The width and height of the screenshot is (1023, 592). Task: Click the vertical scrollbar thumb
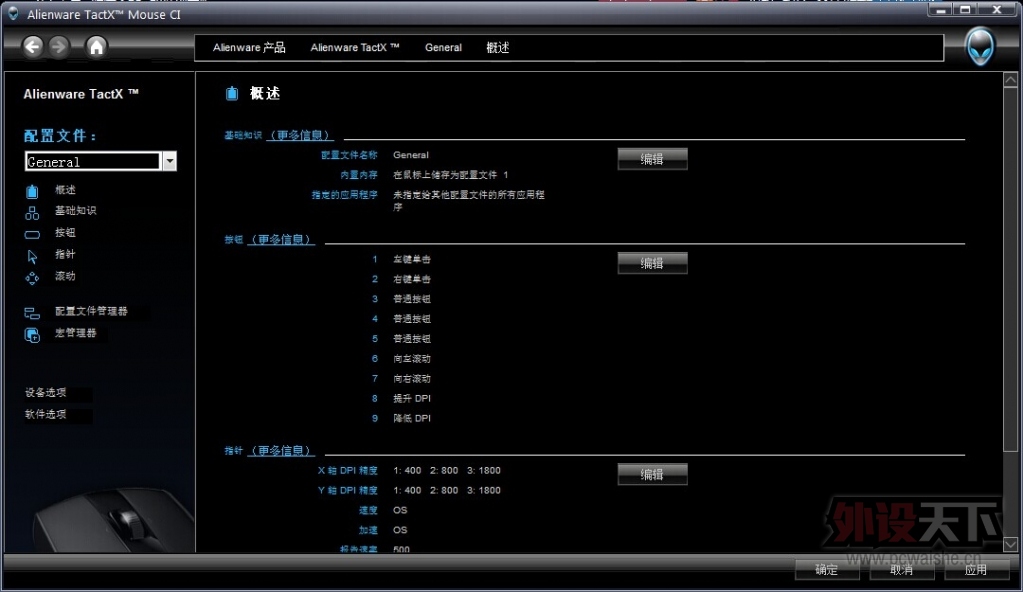[1011, 269]
